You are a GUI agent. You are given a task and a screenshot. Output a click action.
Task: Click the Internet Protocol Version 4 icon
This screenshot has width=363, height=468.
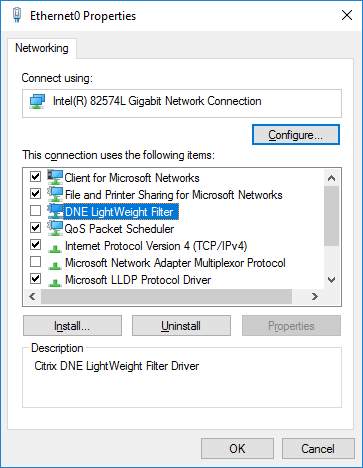point(55,248)
